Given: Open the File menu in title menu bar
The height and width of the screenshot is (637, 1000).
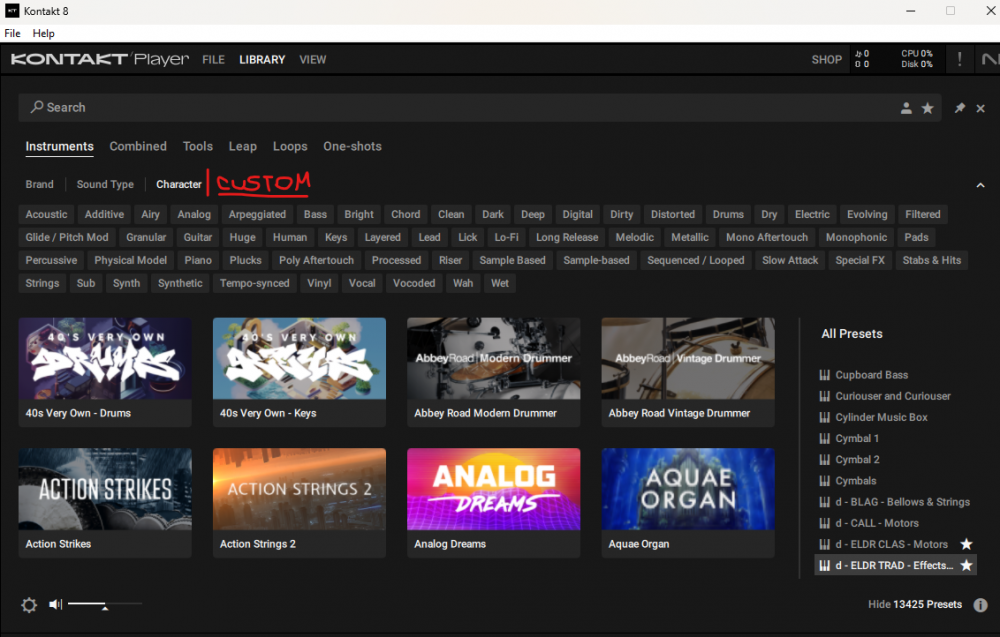Looking at the screenshot, I should 12,33.
